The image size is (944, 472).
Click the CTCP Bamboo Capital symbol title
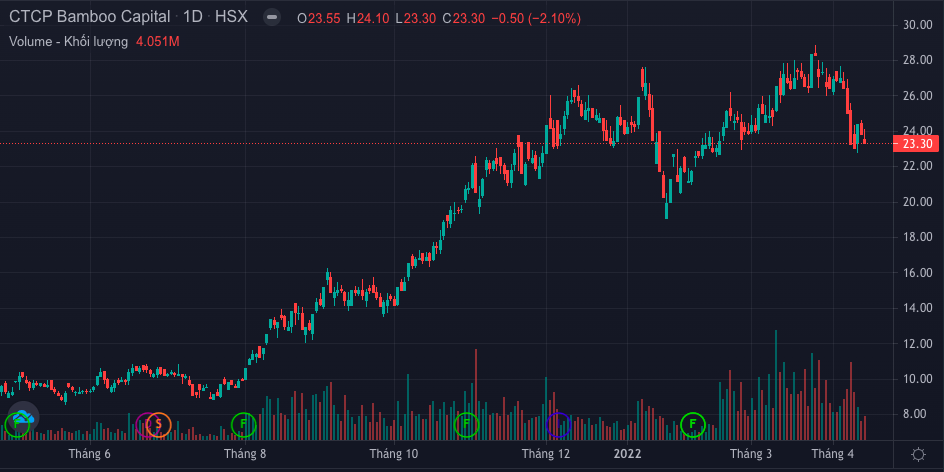pyautogui.click(x=89, y=18)
